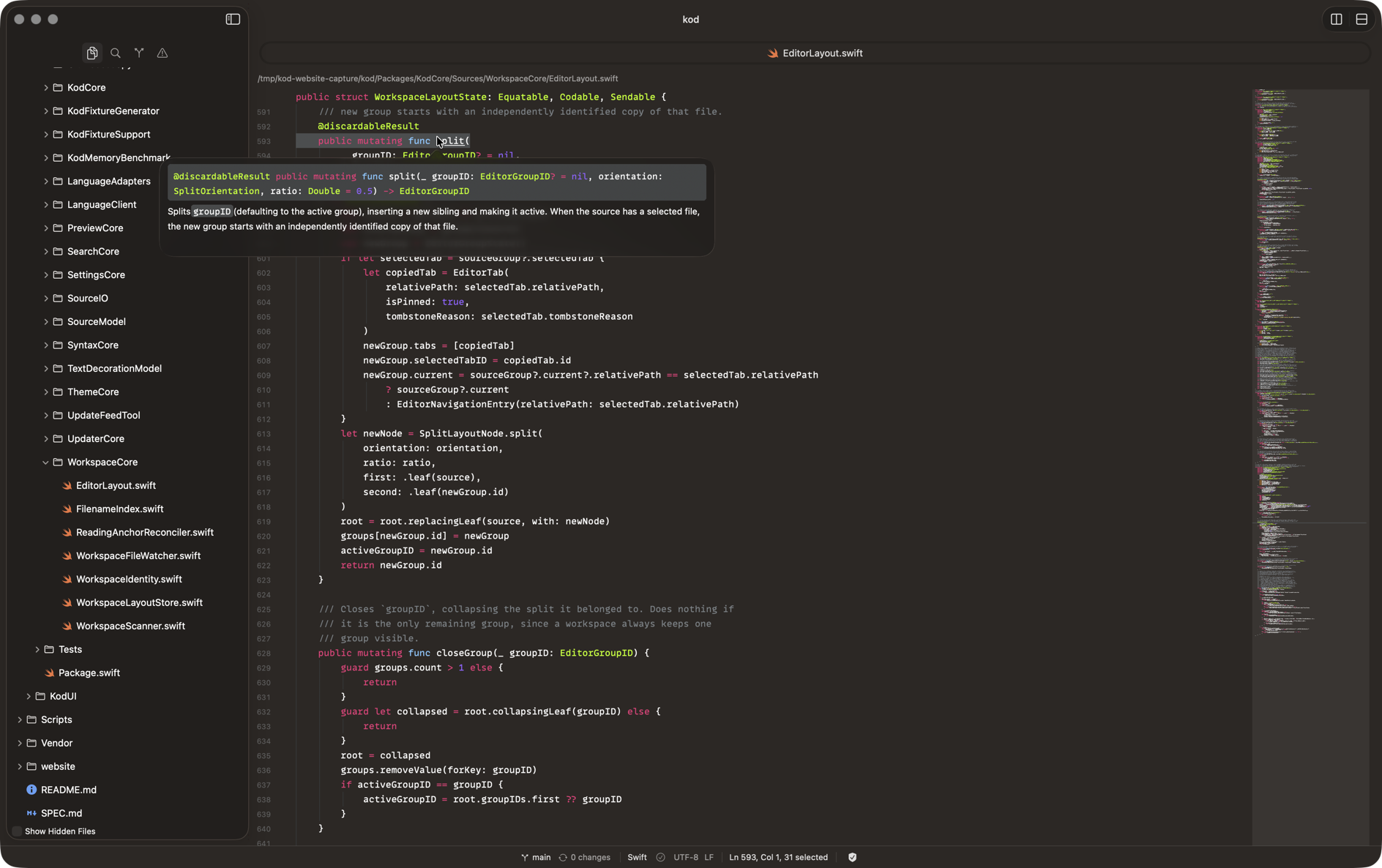Viewport: 1382px width, 868px height.
Task: Expand the KodFixtureGenerator folder chevron
Action: click(45, 111)
